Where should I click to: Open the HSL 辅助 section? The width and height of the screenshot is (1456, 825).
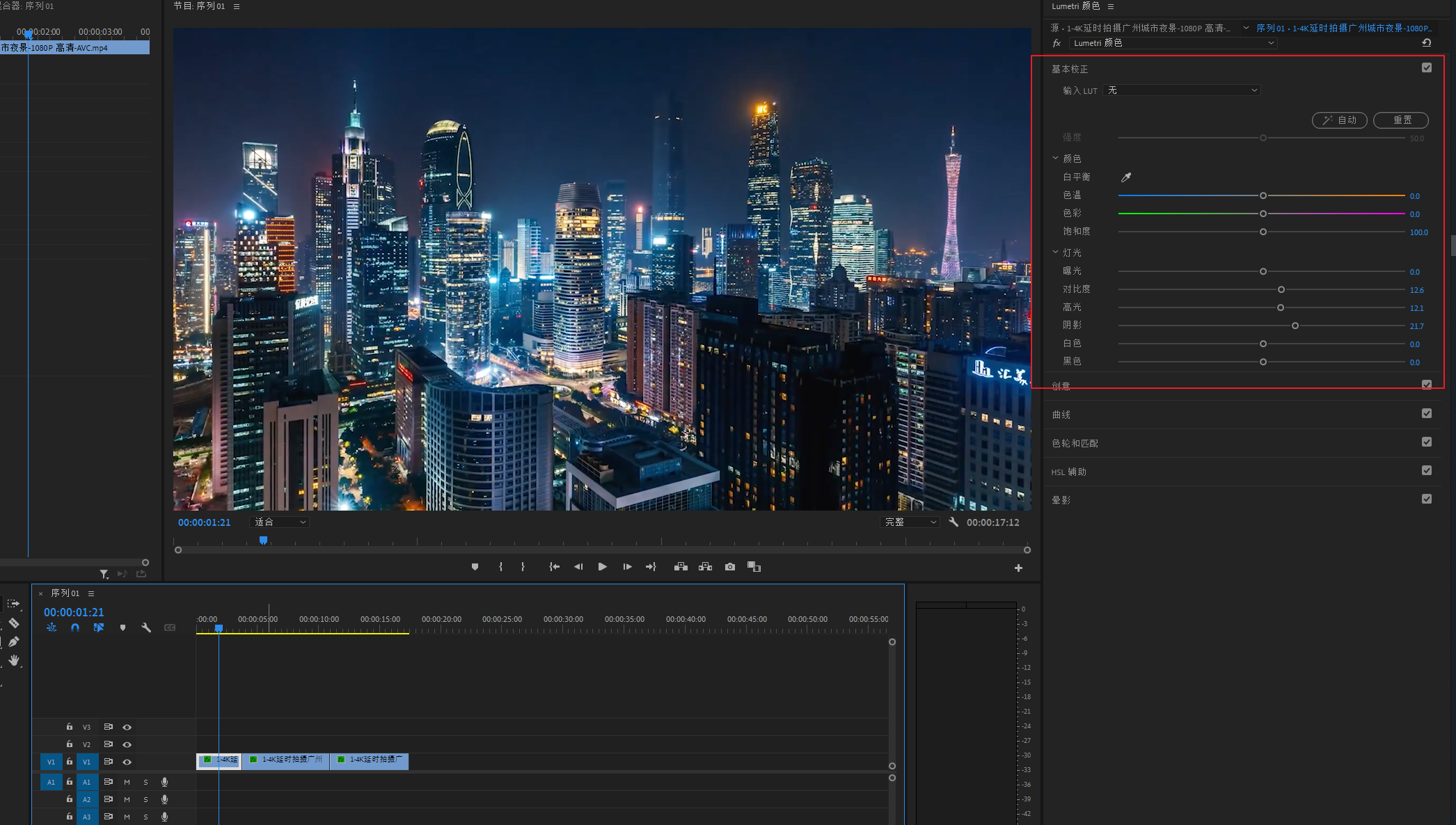click(x=1069, y=472)
